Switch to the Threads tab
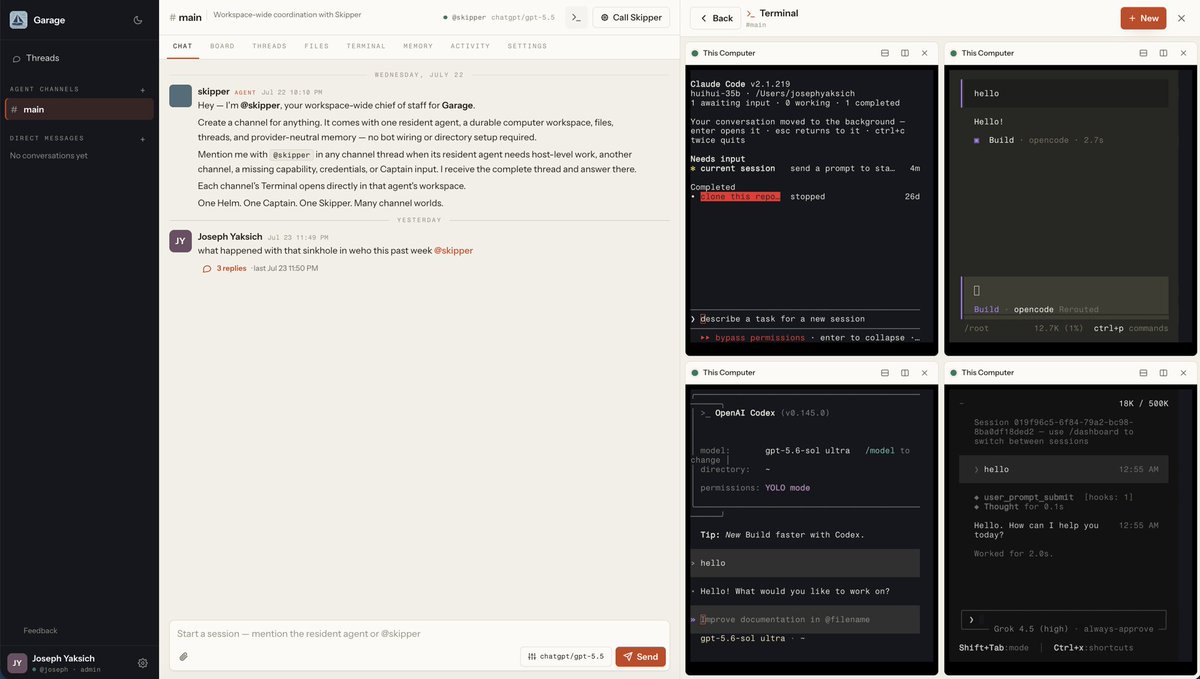The height and width of the screenshot is (679, 1200). point(269,46)
